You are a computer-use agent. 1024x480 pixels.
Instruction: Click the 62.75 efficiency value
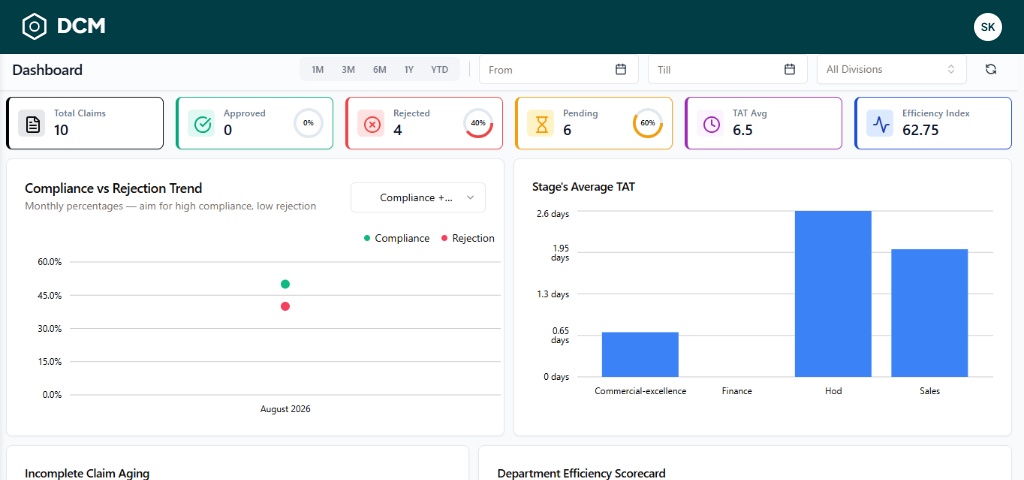click(920, 130)
